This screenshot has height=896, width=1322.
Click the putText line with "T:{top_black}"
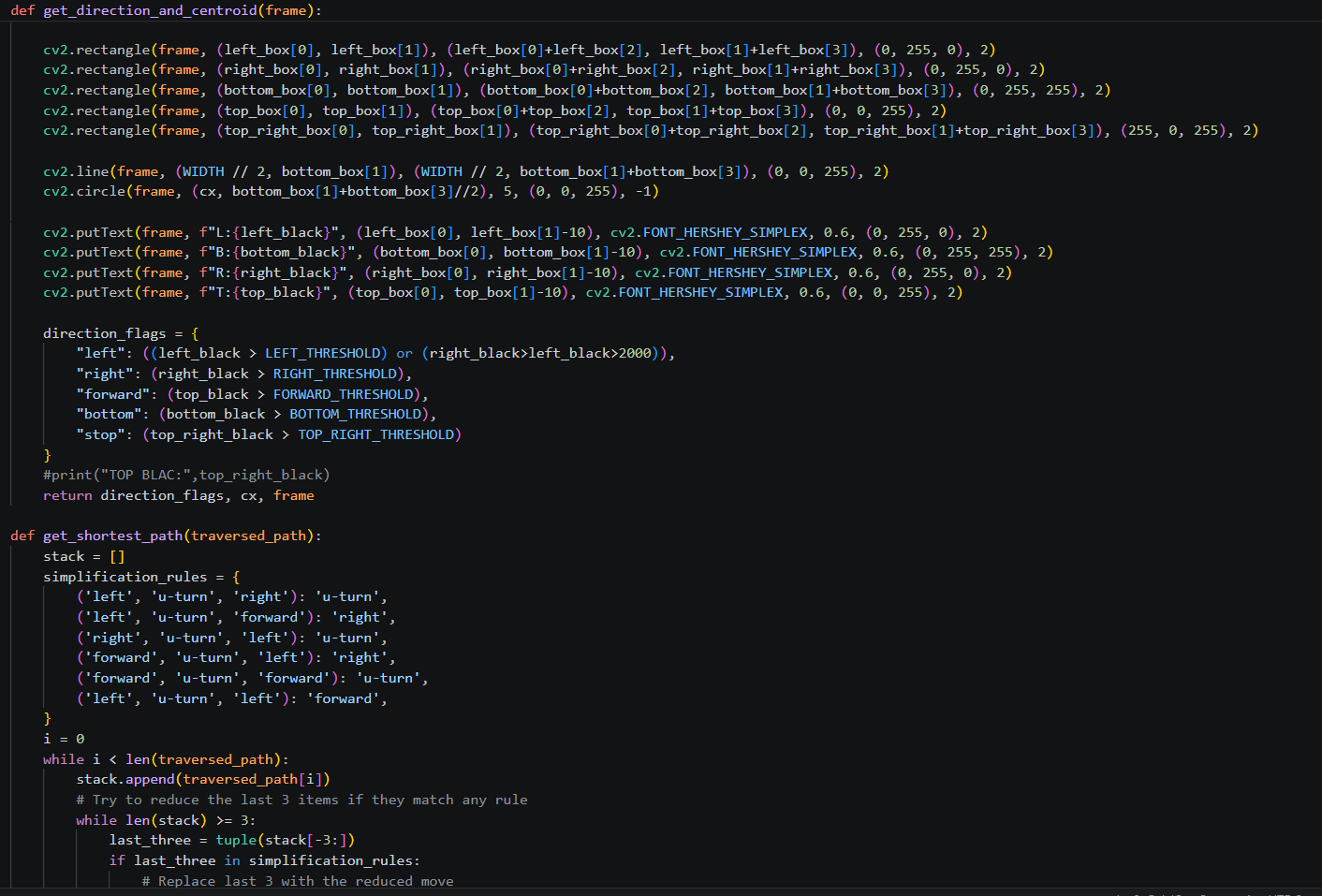click(x=503, y=292)
